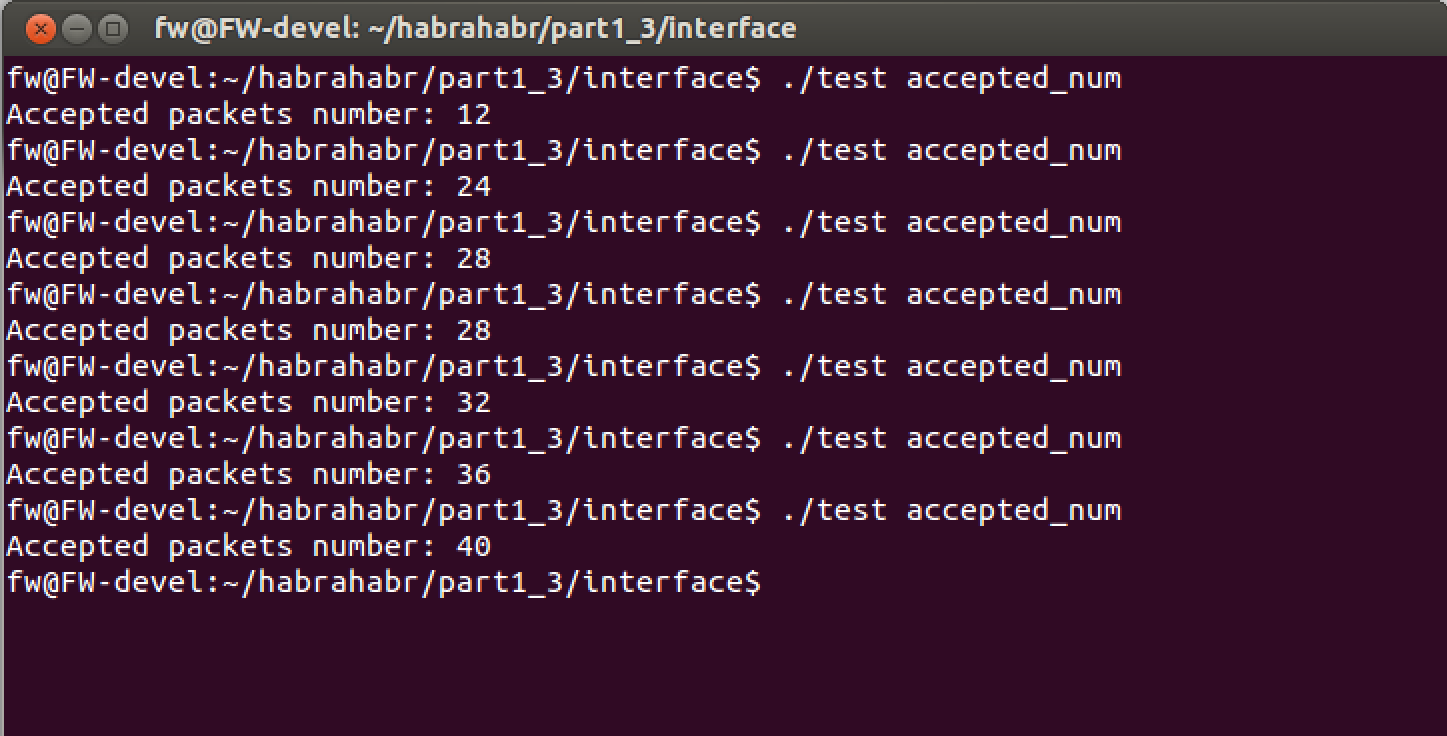Minimize the terminal window
Screen dimensions: 1447x736
(77, 28)
